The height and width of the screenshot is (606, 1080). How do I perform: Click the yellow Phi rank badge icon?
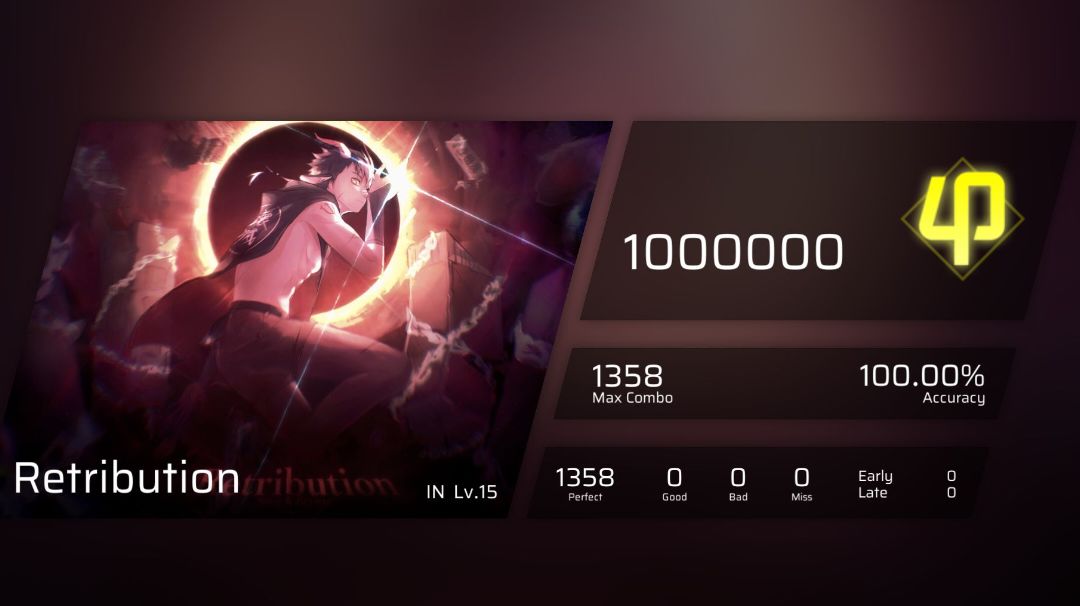[962, 219]
